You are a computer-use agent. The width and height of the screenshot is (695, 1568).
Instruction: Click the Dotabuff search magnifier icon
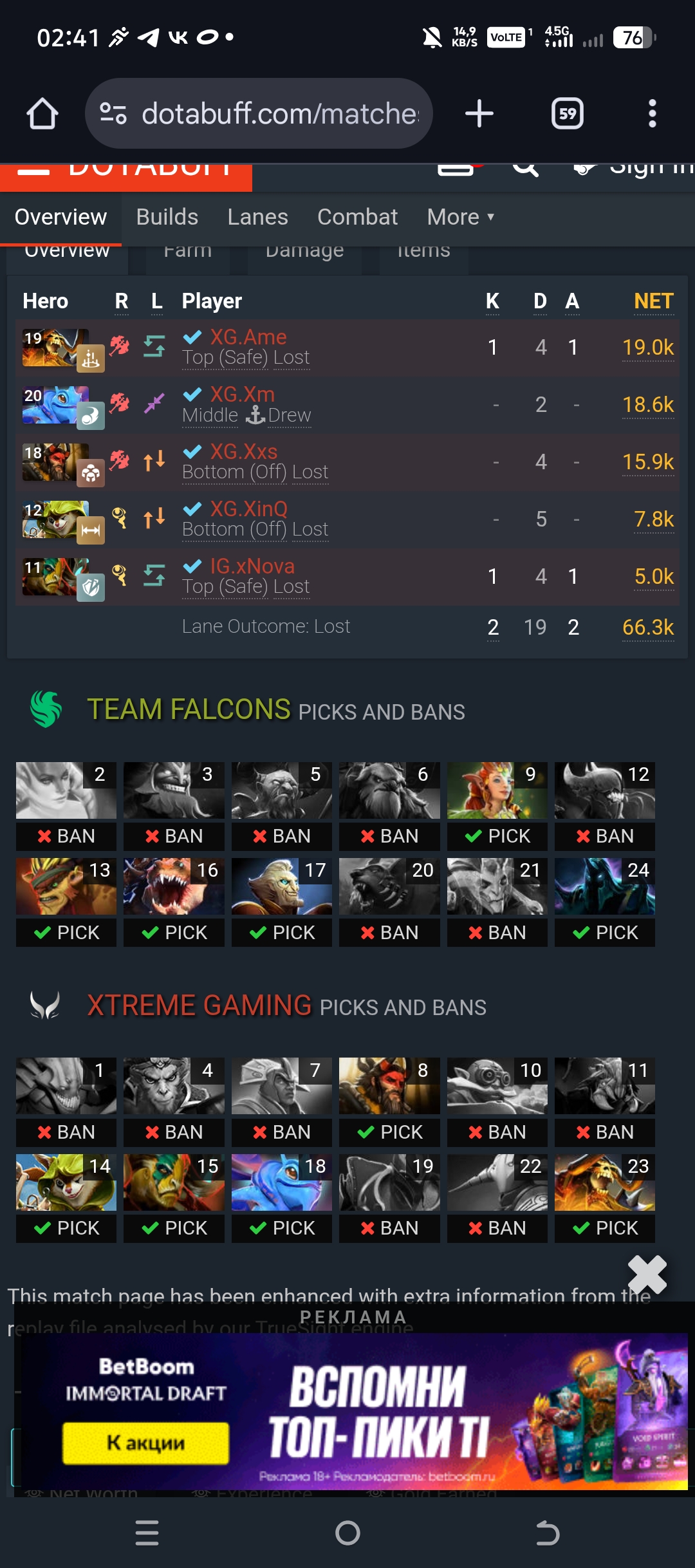[x=526, y=169]
